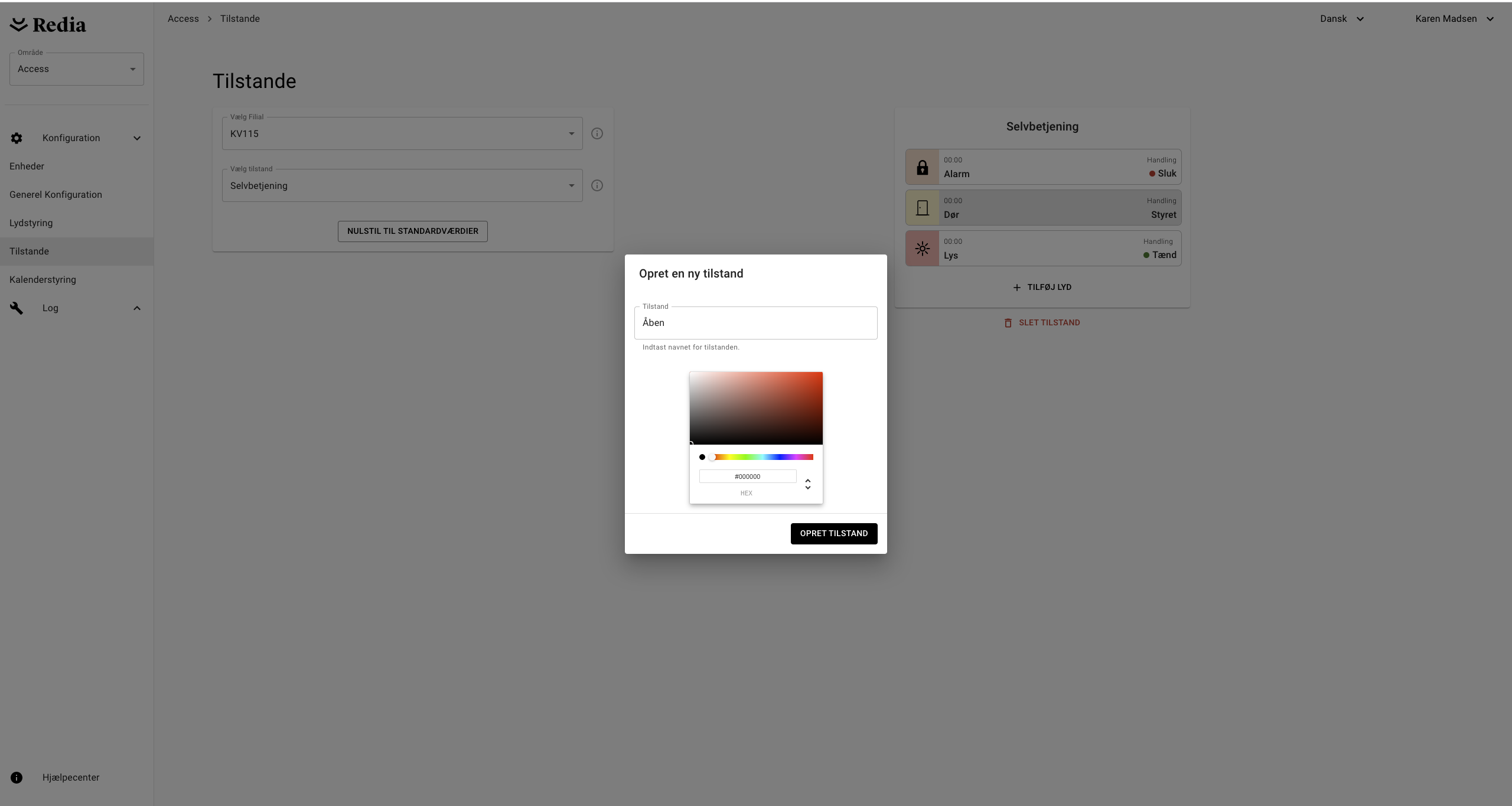Open Hjælpecenter info icon
Viewport: 1512px width, 806px height.
(17, 778)
